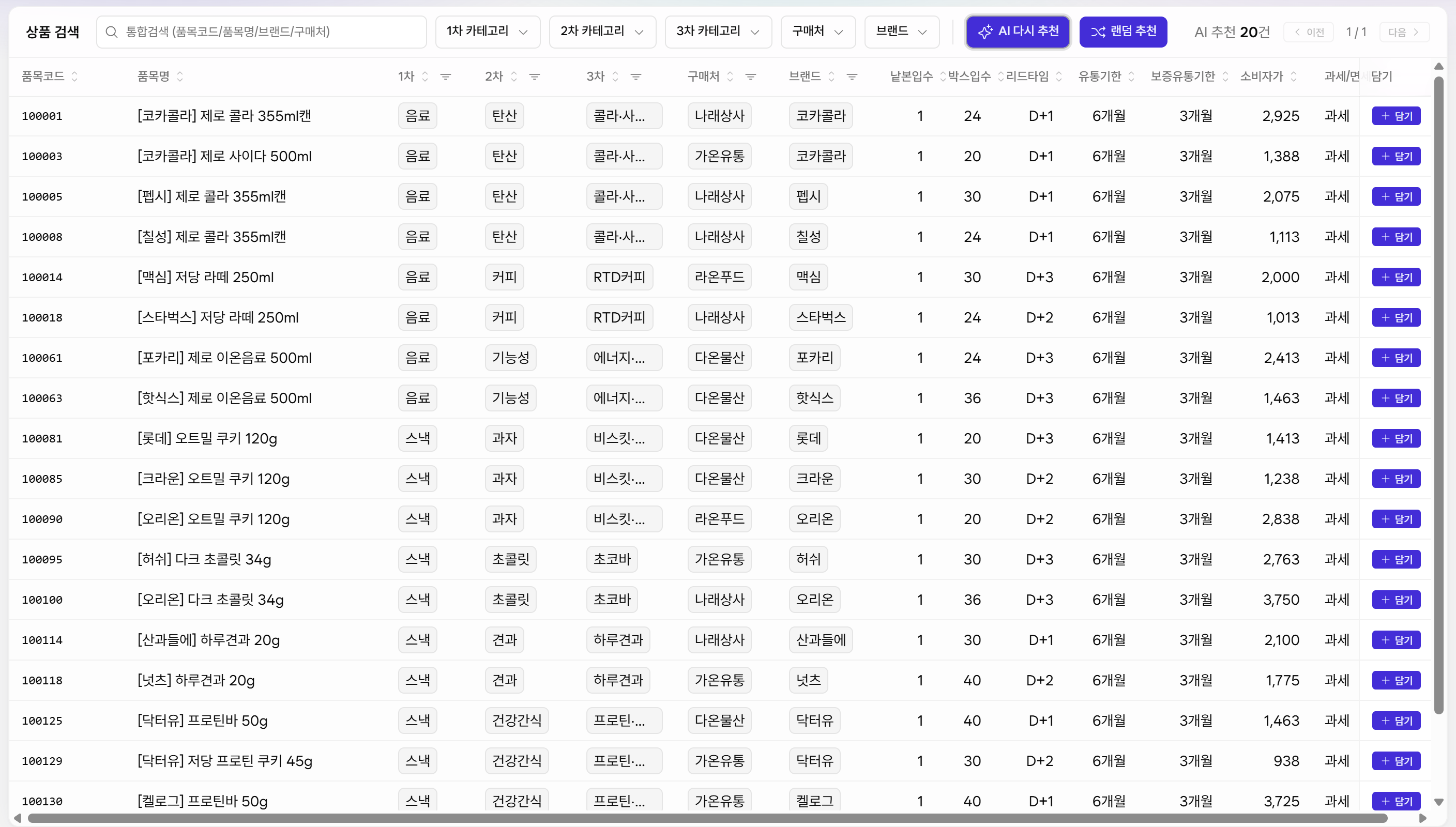Add 포카리 제로 이온음료 with 담기
Viewport: 1456px width, 827px height.
(1397, 358)
